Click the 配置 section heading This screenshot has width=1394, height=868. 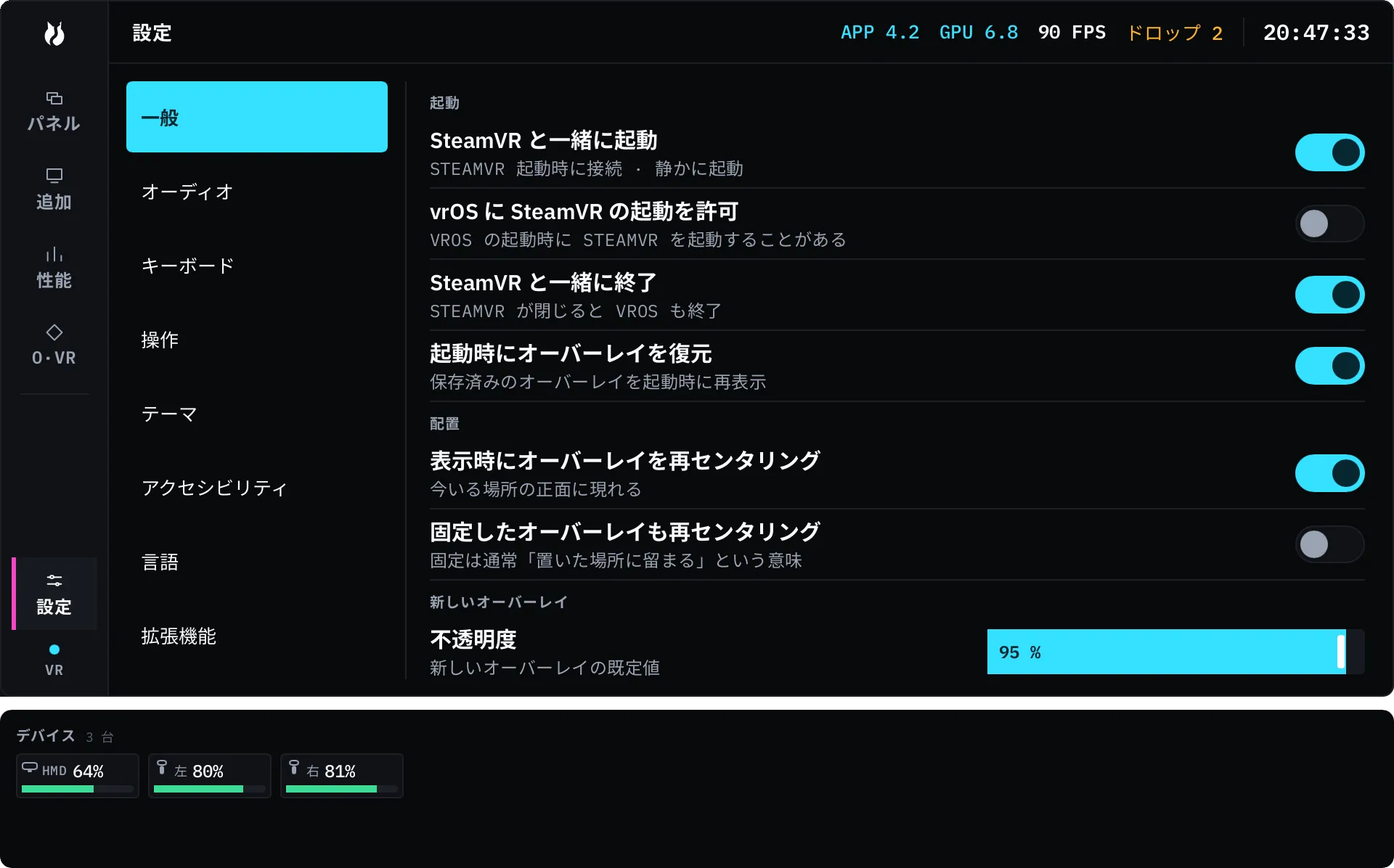444,423
